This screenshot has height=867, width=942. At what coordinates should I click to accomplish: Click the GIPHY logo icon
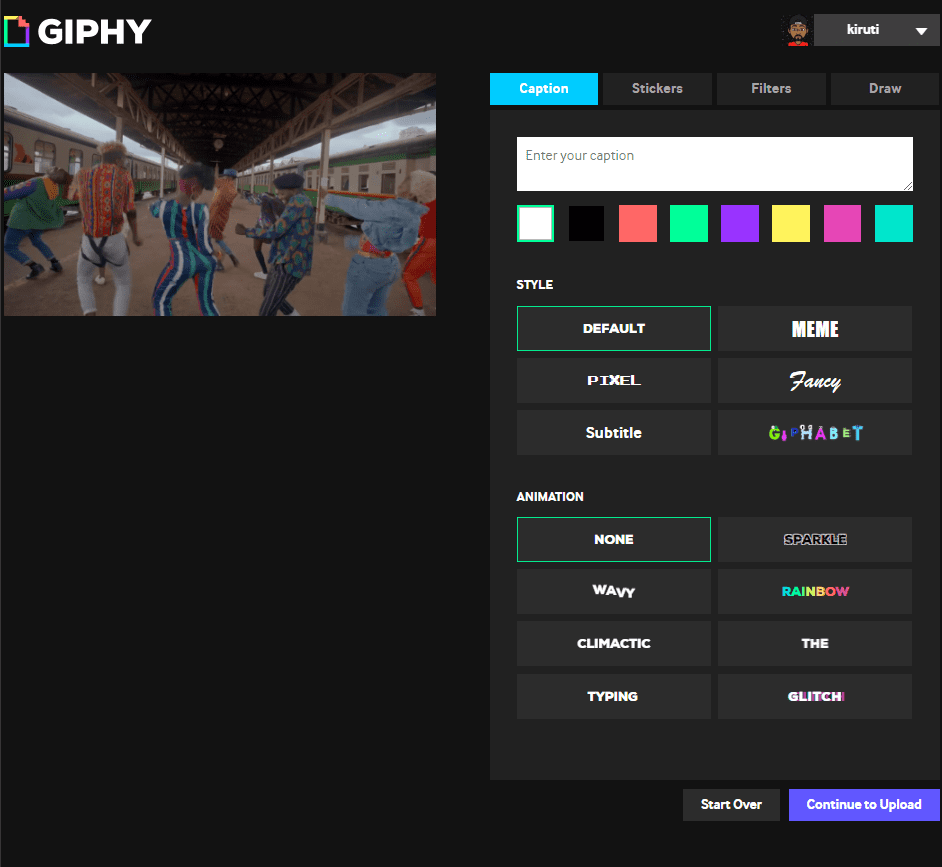coord(16,31)
